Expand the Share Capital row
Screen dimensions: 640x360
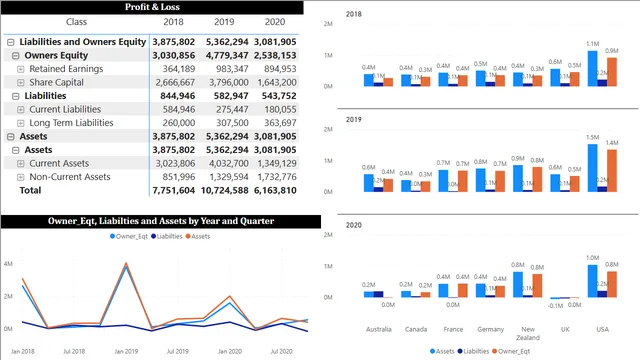20,82
